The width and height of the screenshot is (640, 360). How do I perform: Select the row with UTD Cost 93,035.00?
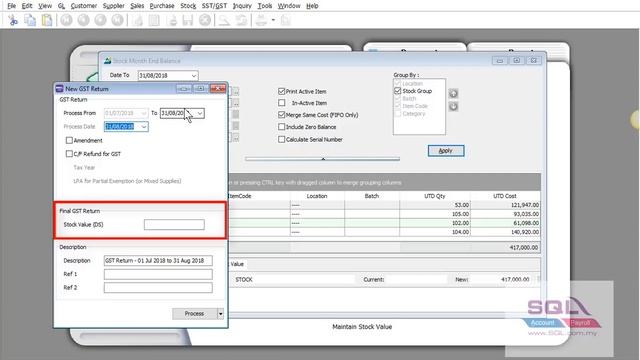click(x=384, y=214)
